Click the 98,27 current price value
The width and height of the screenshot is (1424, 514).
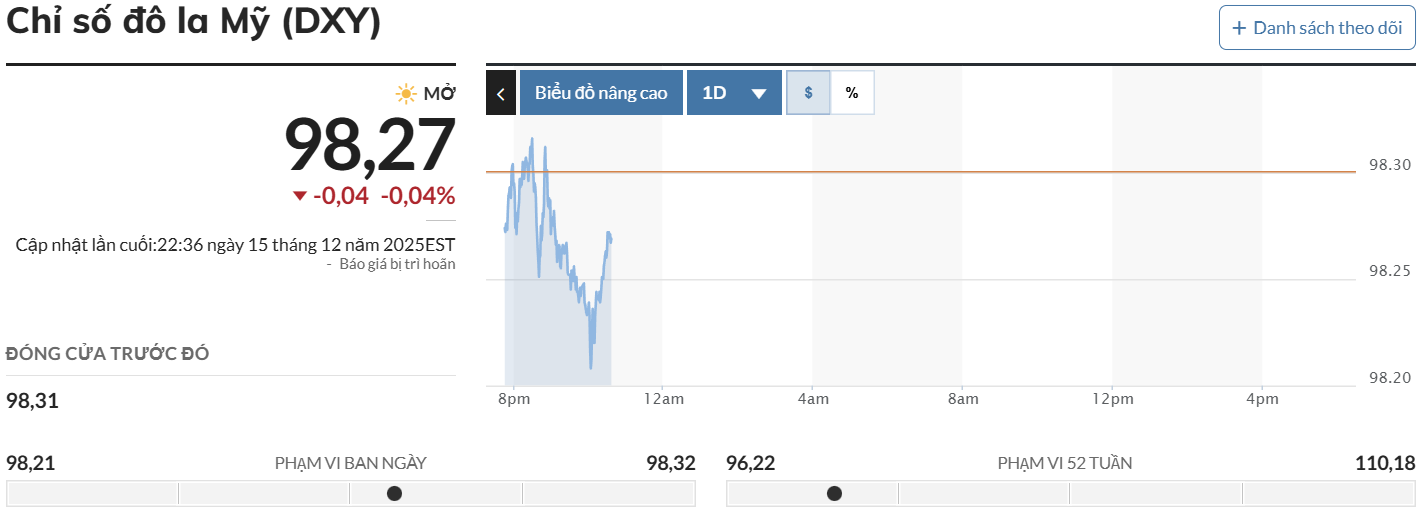click(370, 146)
